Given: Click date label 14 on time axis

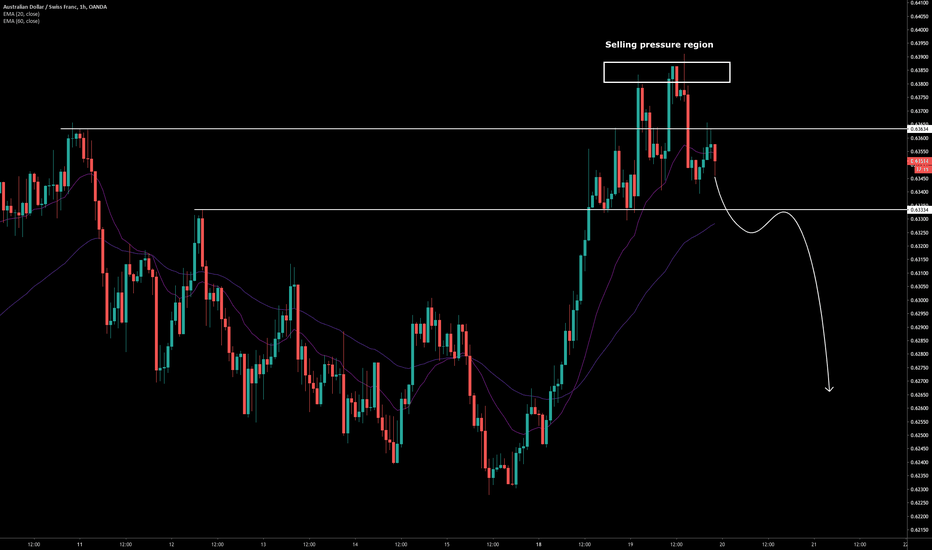Looking at the screenshot, I should (355, 544).
